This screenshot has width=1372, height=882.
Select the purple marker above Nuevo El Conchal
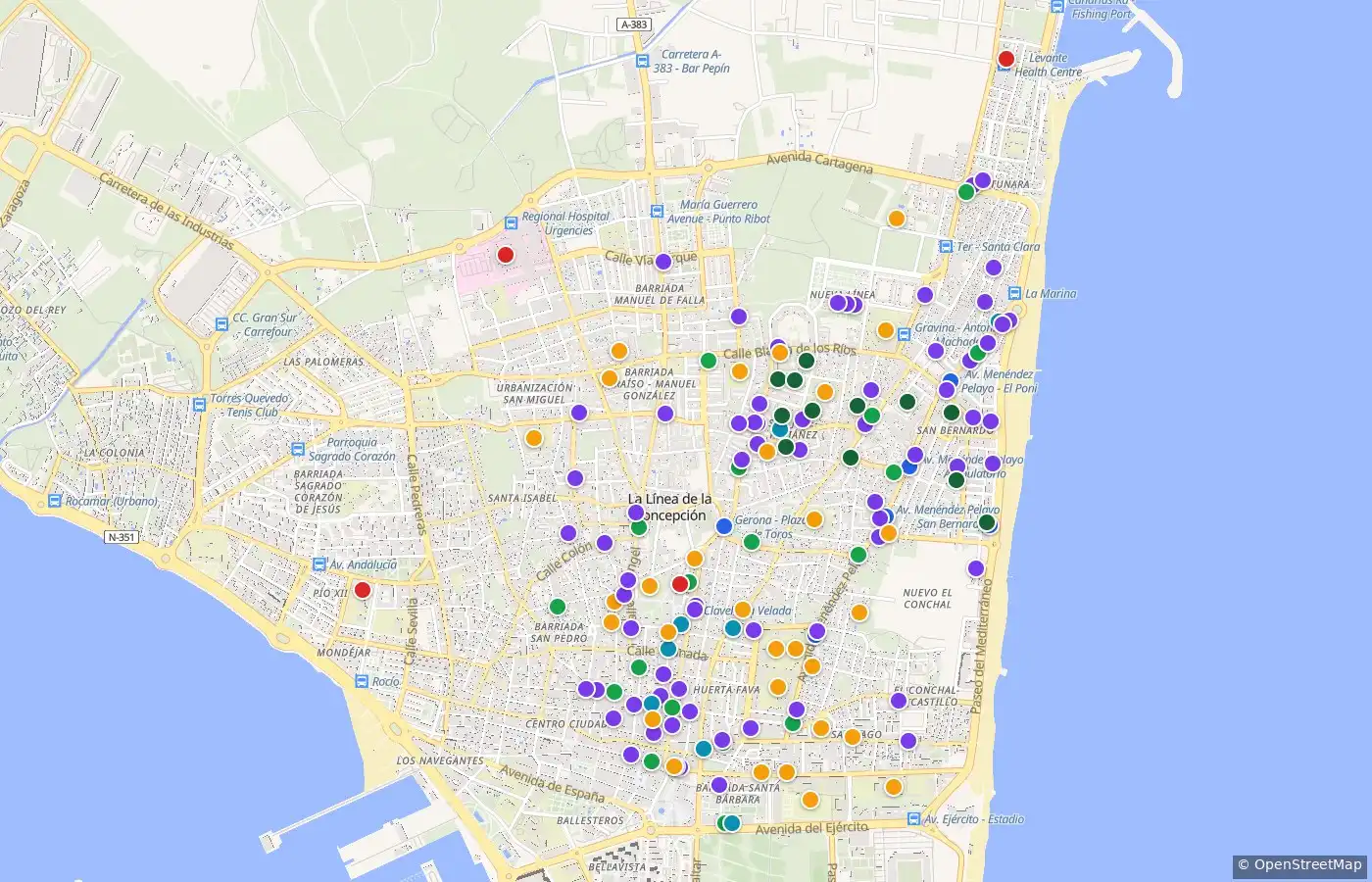[x=976, y=568]
